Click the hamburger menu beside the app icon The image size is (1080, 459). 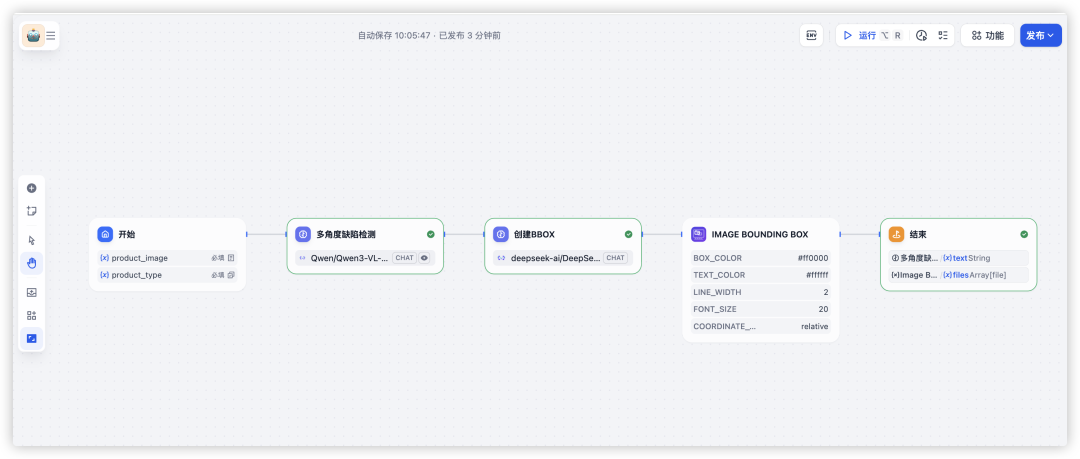(x=51, y=36)
